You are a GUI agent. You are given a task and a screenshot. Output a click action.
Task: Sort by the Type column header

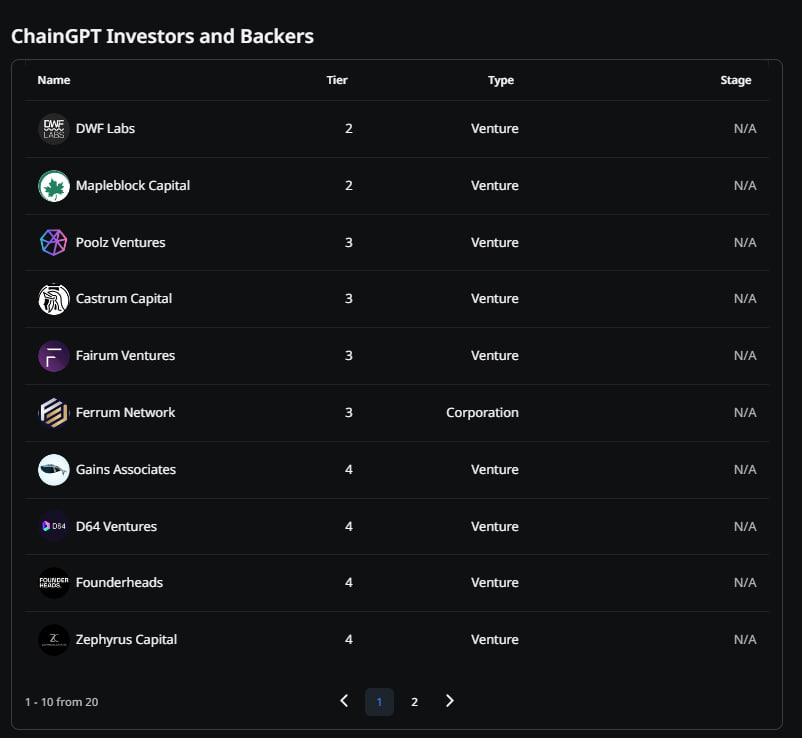(x=501, y=80)
